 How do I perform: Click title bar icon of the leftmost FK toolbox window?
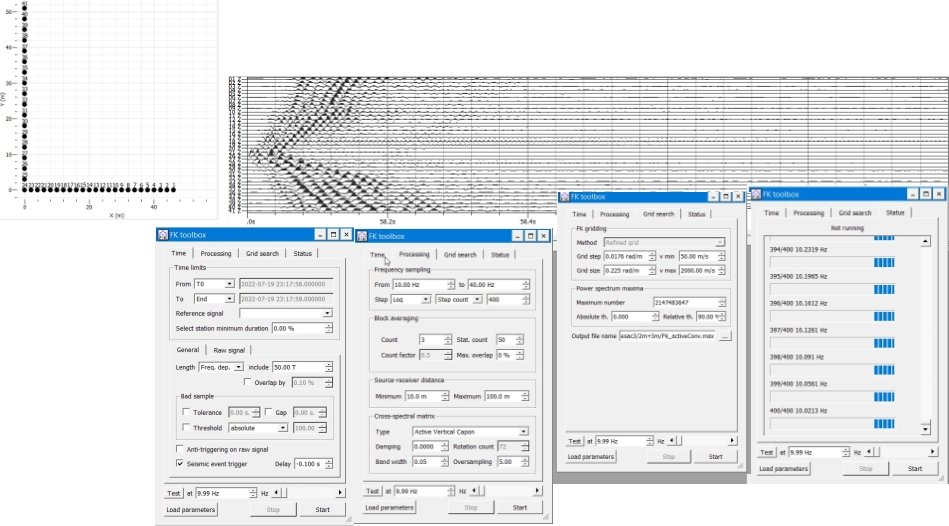point(162,235)
